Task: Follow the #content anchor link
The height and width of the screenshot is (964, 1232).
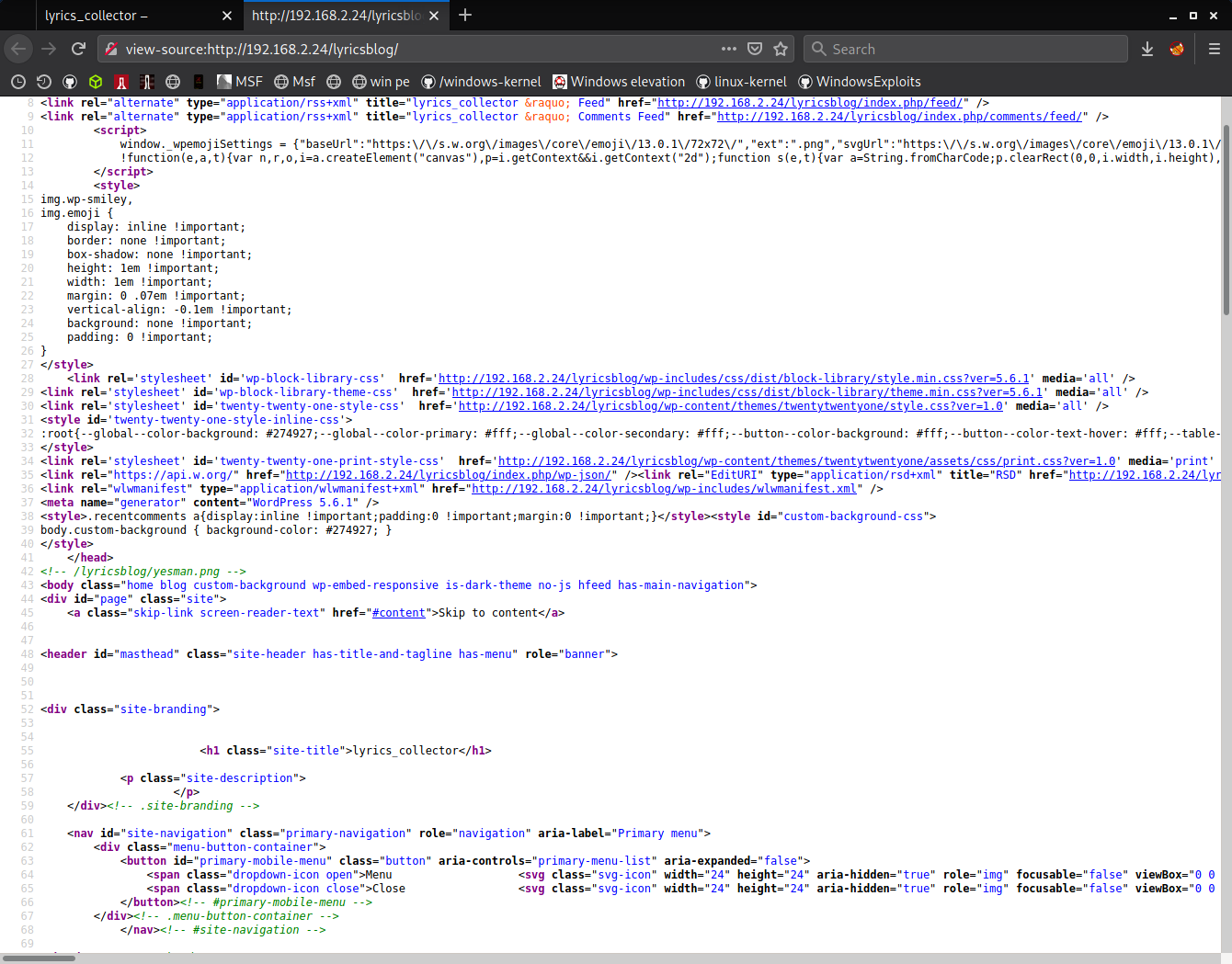Action: [398, 613]
